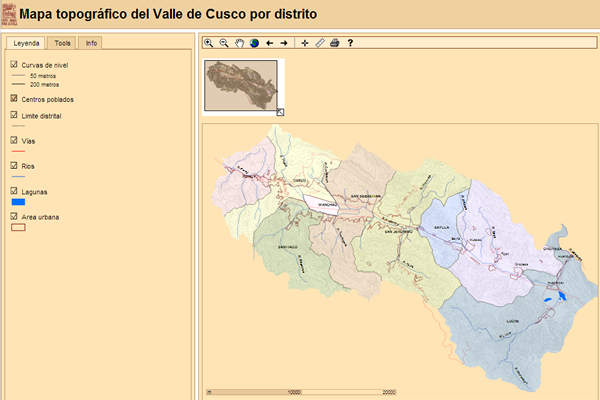Image resolution: width=600 pixels, height=400 pixels.
Task: Switch to the Tools tab
Action: point(63,43)
